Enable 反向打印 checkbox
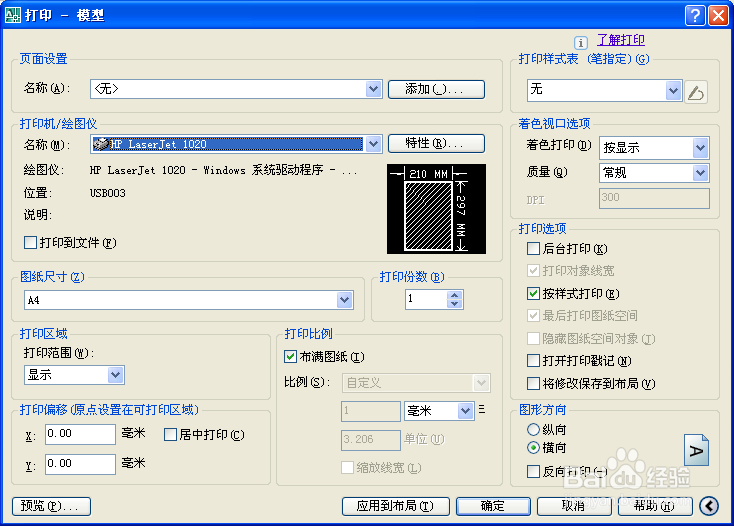The width and height of the screenshot is (734, 526). [x=533, y=471]
